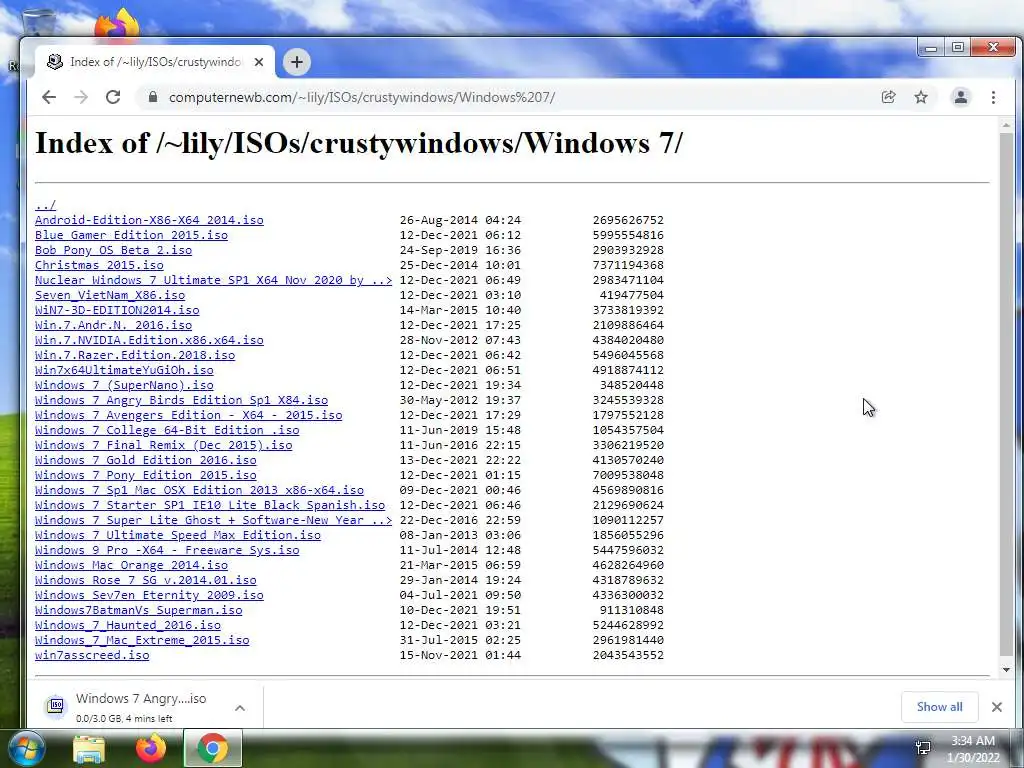This screenshot has width=1024, height=768.
Task: Download Bob_Pony_OS_Beta_2.iso
Action: pyautogui.click(x=114, y=250)
